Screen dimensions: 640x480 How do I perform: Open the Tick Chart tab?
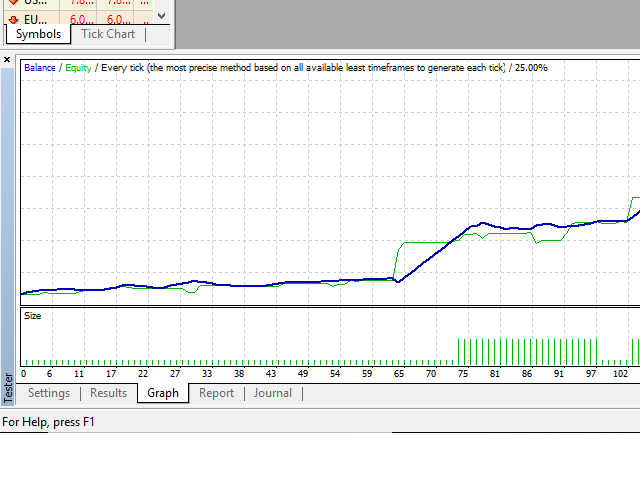click(x=108, y=34)
